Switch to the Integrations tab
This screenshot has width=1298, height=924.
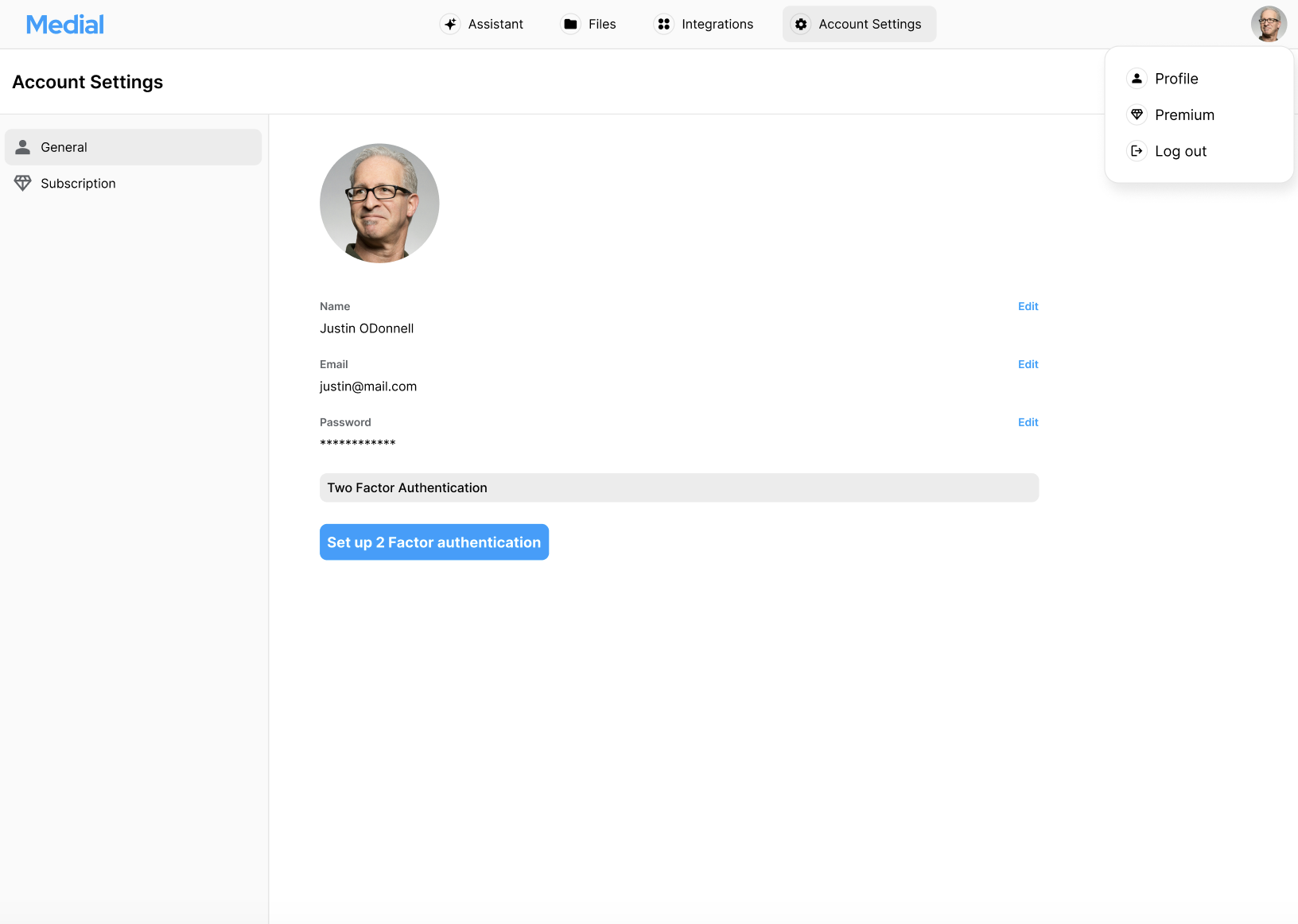click(x=704, y=25)
